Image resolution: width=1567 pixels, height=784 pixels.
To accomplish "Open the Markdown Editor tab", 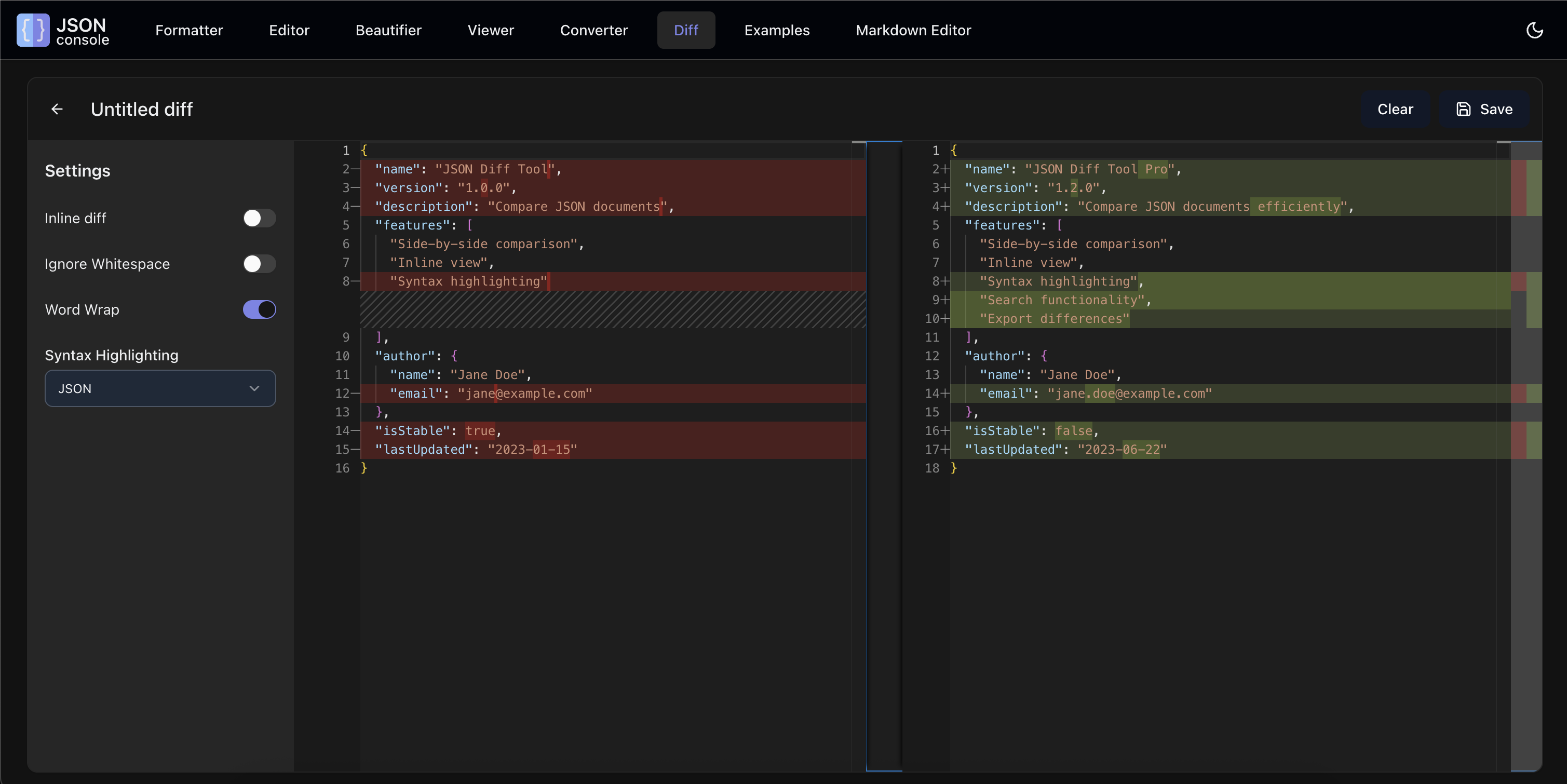I will click(x=913, y=30).
